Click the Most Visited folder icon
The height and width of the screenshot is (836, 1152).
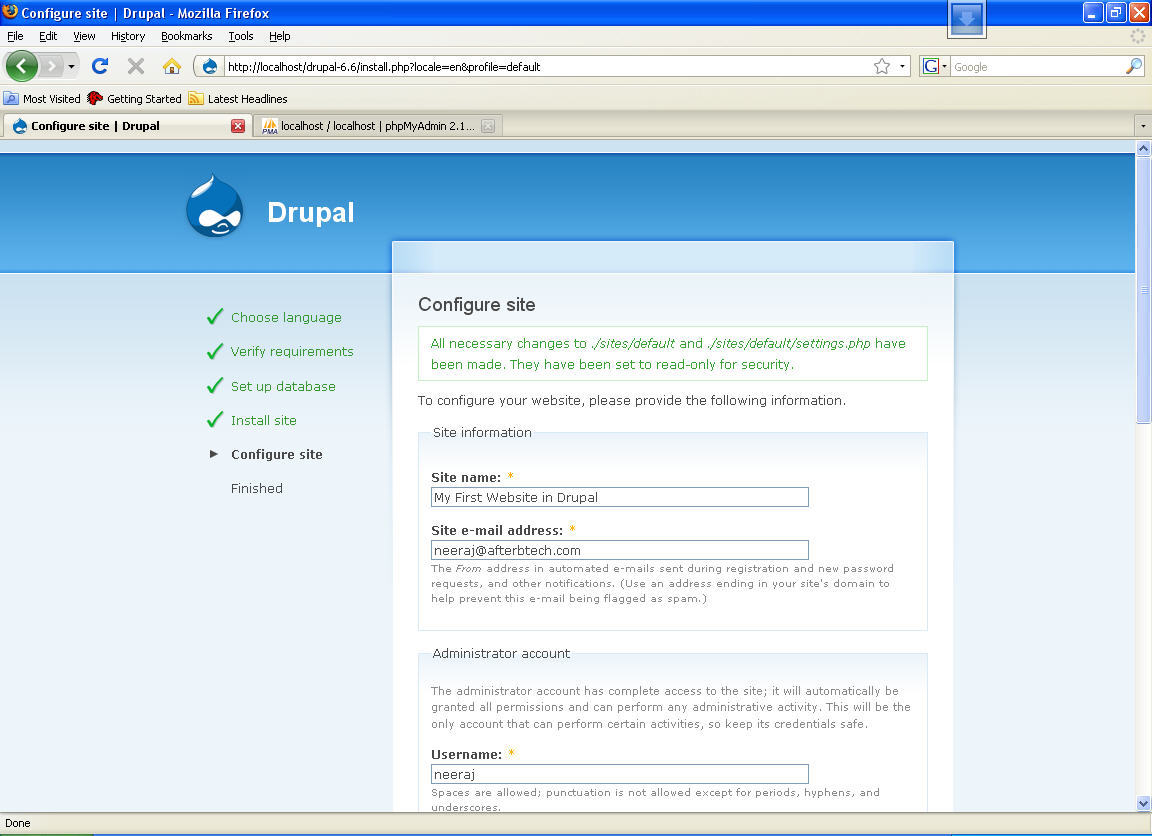pos(11,98)
